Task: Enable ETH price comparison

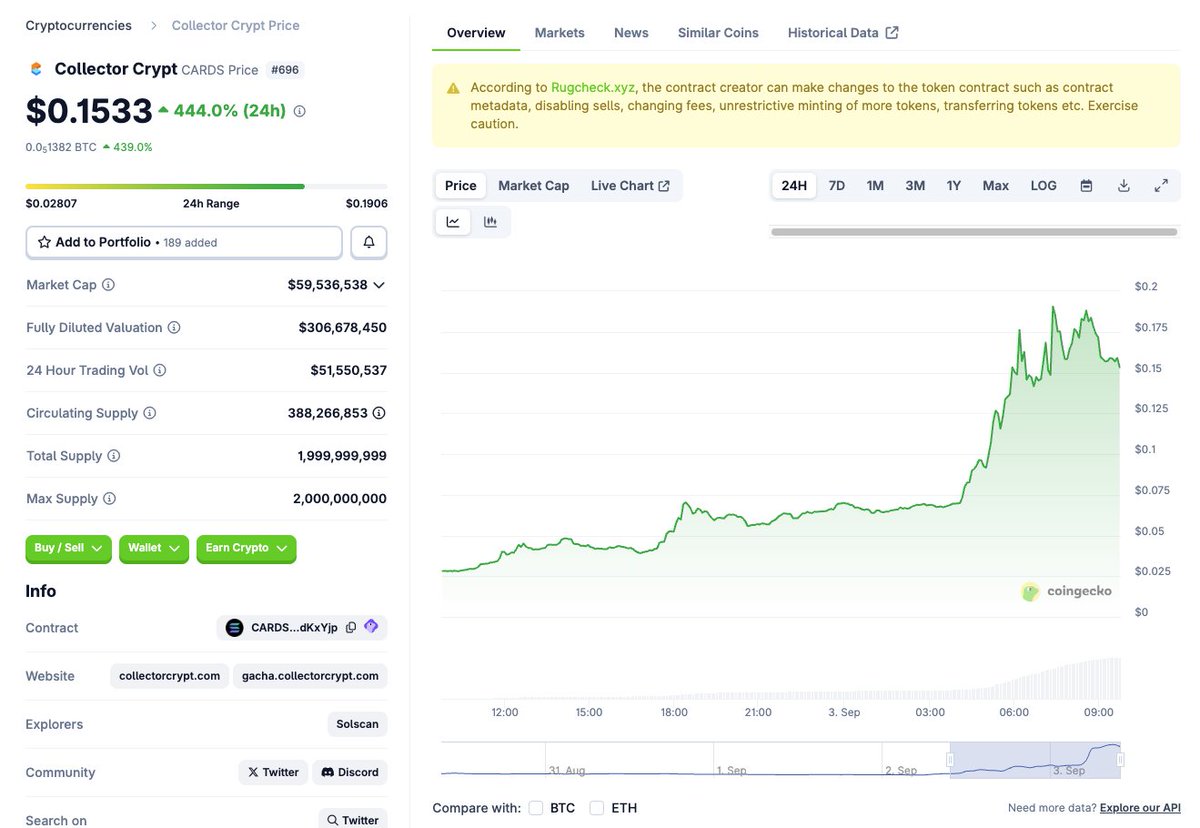Action: tap(596, 807)
